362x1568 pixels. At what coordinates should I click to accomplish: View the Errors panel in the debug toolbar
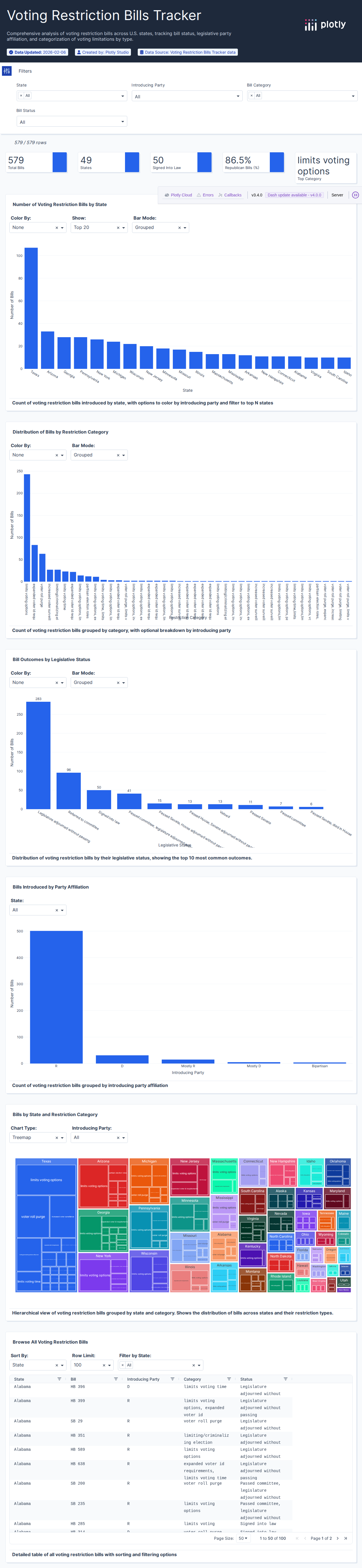208,195
